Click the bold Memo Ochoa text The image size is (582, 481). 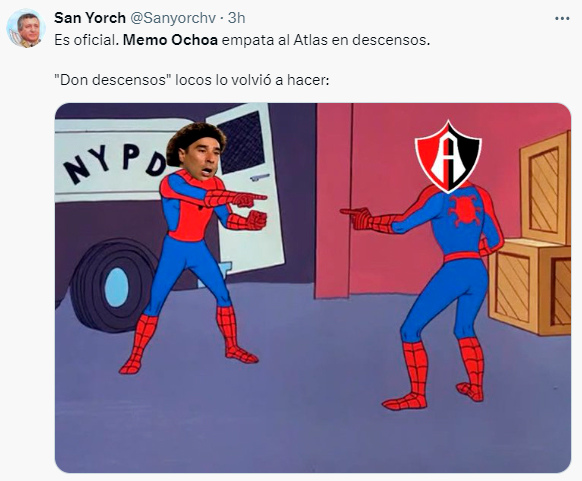pyautogui.click(x=170, y=40)
